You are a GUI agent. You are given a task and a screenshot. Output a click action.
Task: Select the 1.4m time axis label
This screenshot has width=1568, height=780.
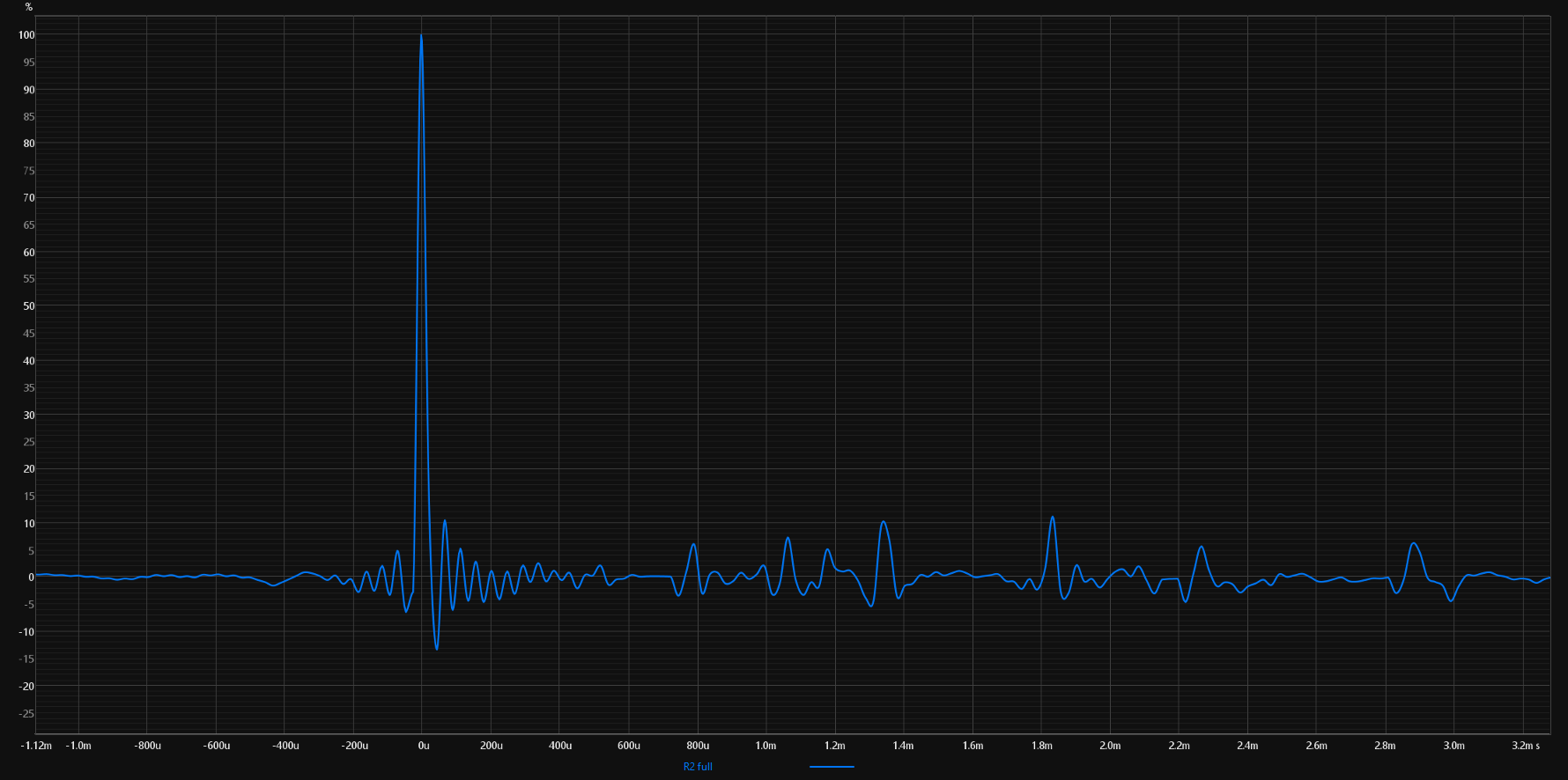[904, 746]
